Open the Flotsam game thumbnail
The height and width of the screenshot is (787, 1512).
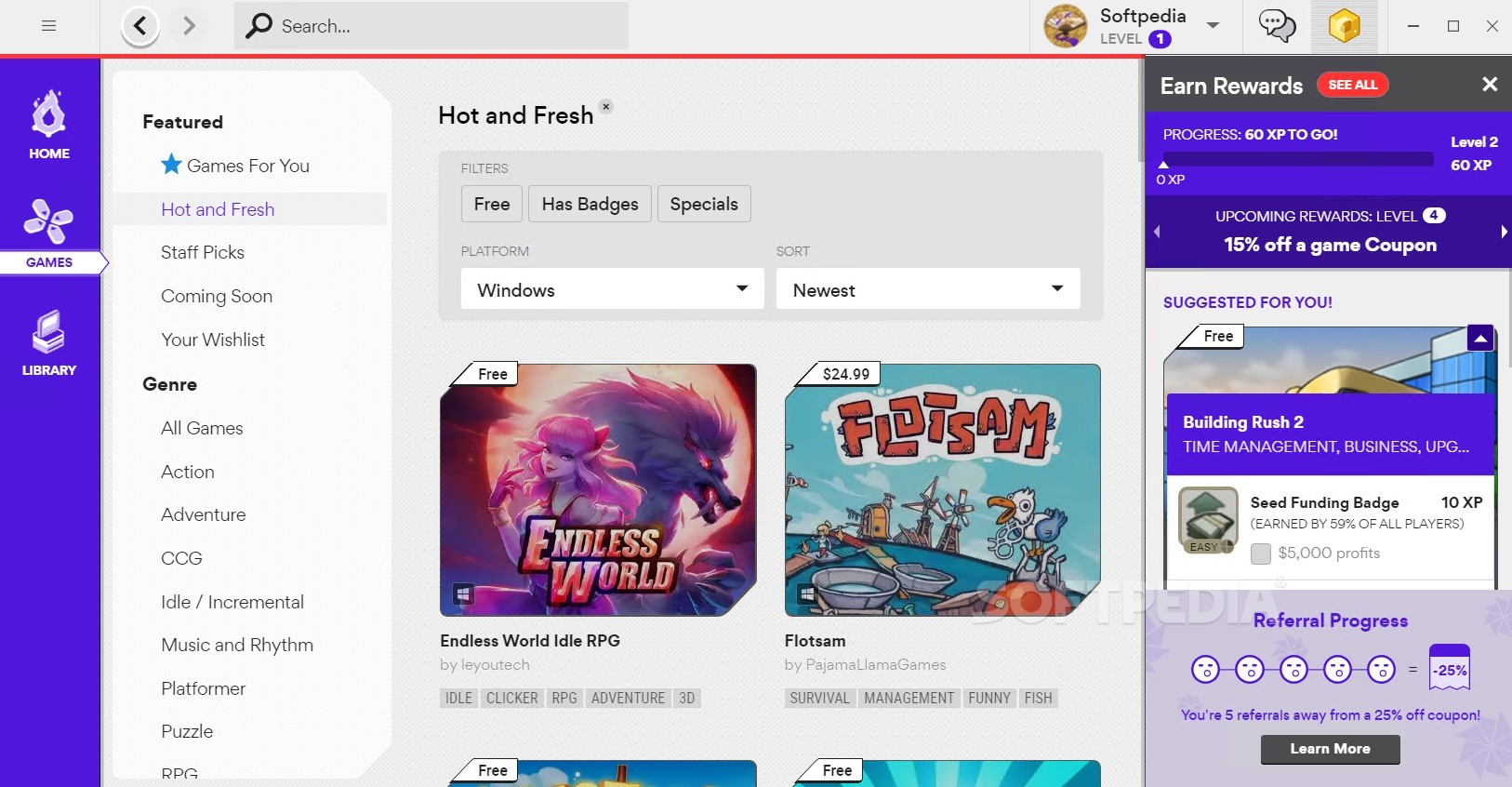(943, 489)
